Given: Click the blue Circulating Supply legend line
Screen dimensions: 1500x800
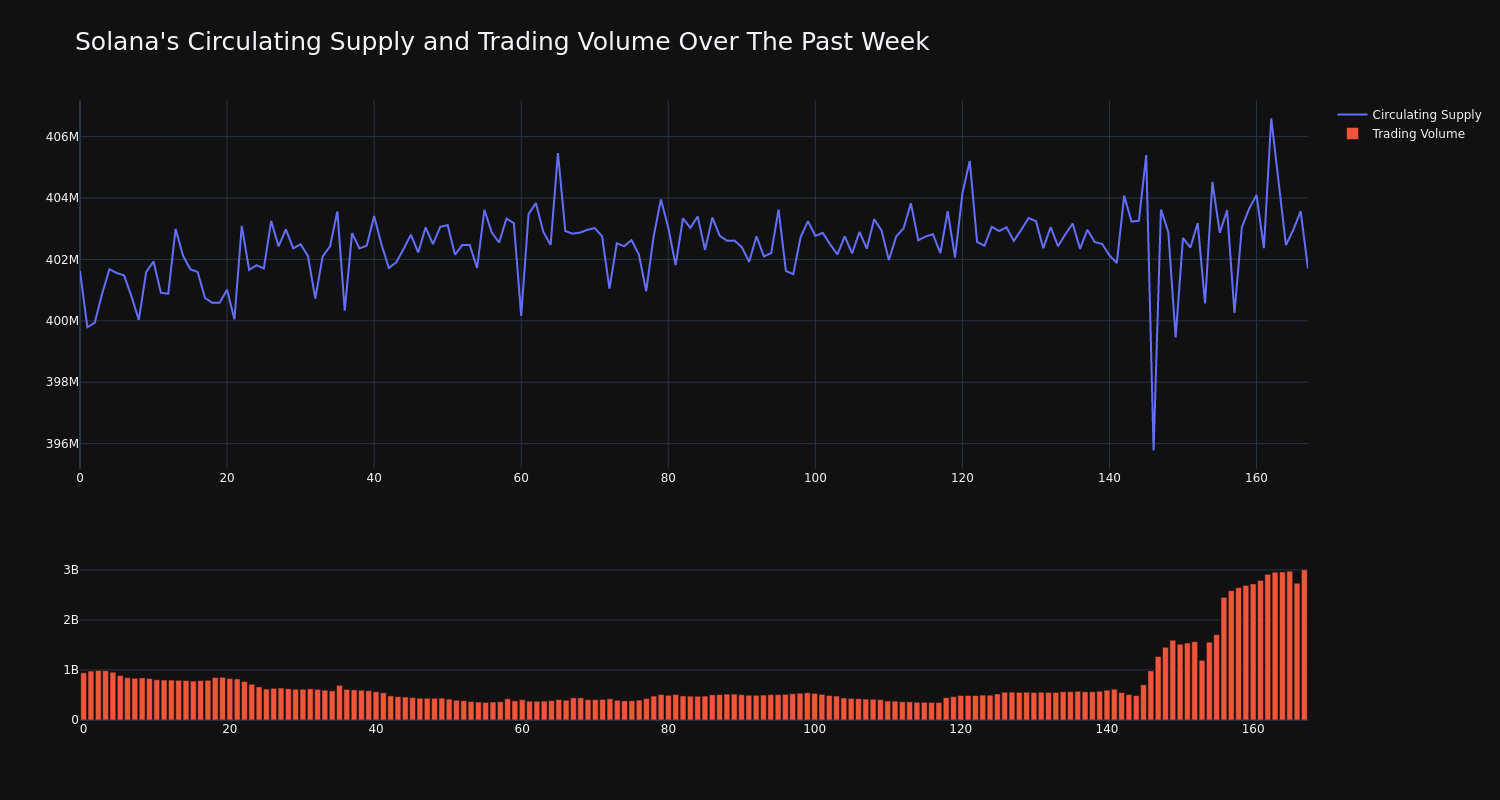Looking at the screenshot, I should coord(1352,115).
